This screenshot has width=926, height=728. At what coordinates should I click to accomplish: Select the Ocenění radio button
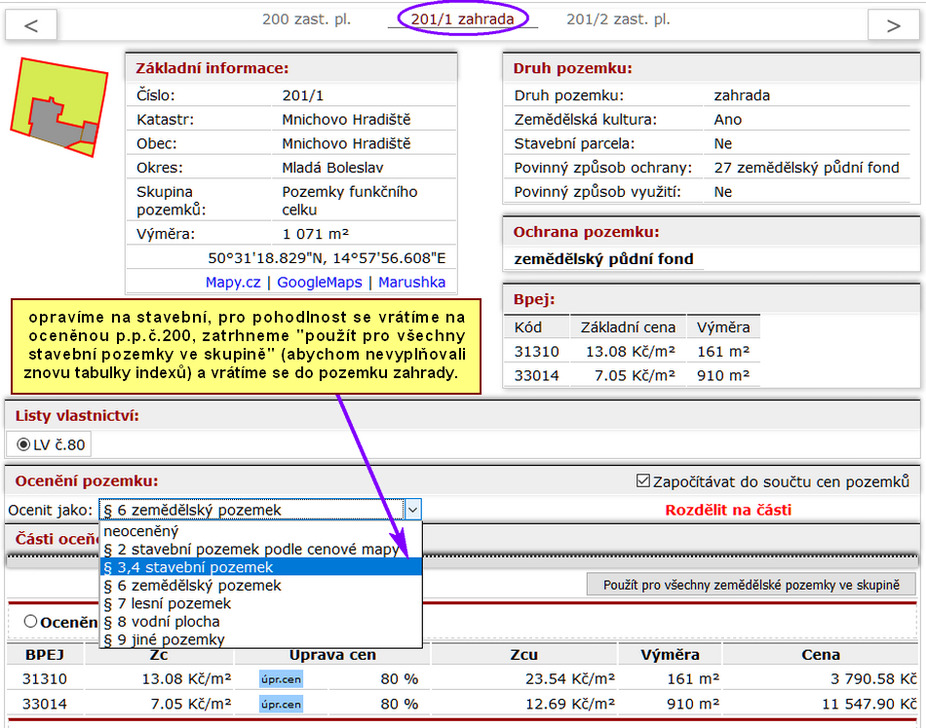31,621
